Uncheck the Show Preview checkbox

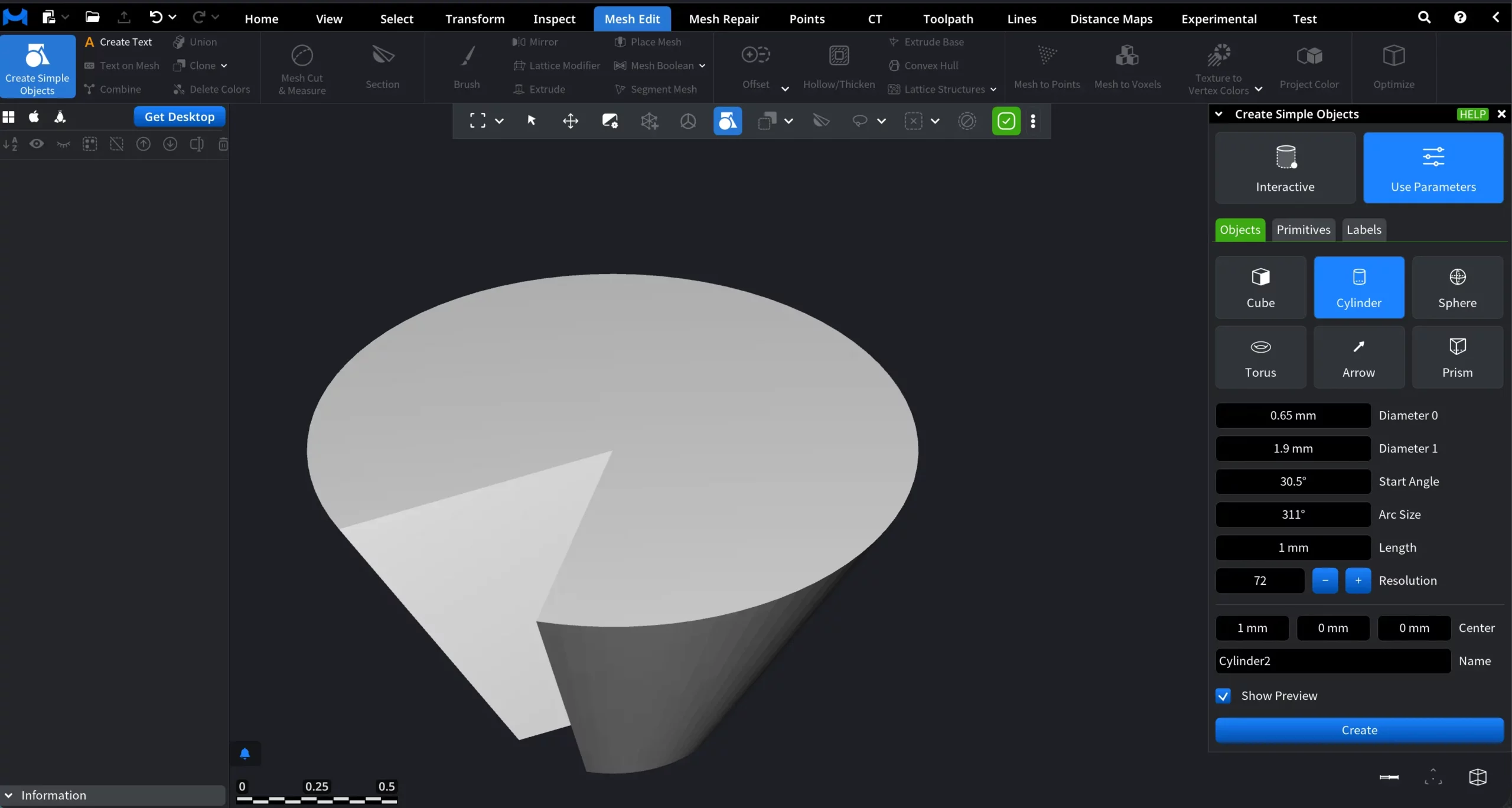coord(1223,695)
